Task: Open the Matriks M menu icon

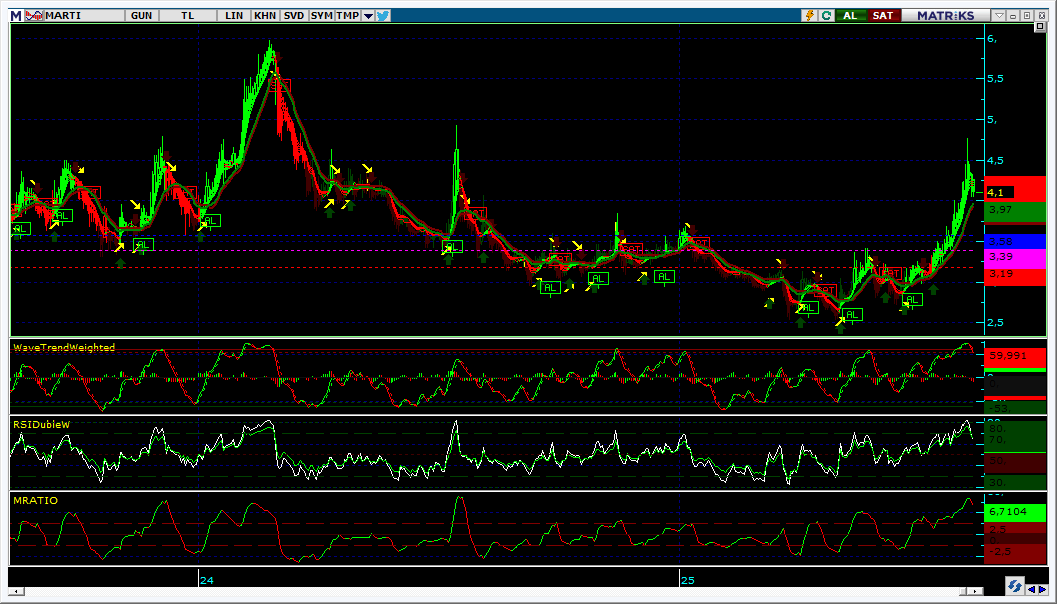Action: 16,16
